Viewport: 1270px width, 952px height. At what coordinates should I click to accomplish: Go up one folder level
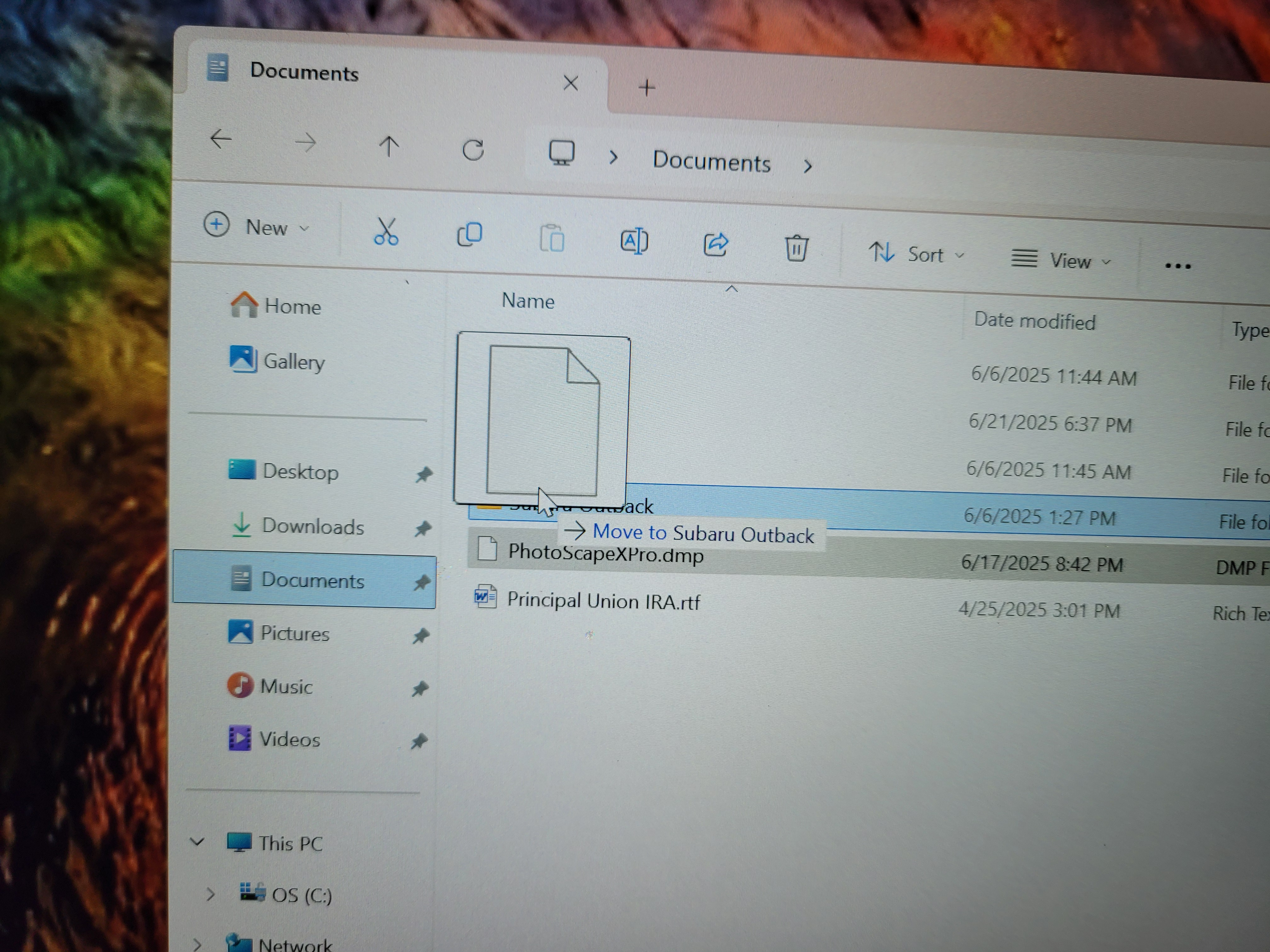(x=389, y=146)
